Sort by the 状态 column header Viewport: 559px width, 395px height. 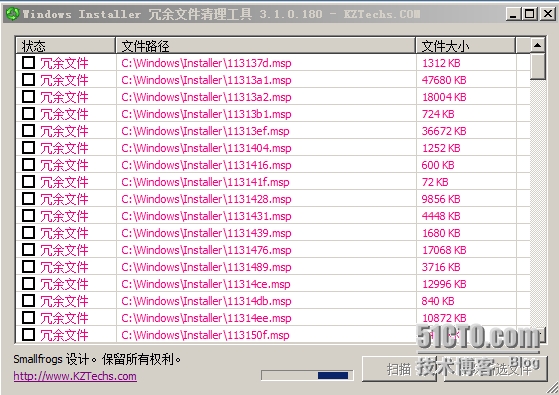click(66, 46)
